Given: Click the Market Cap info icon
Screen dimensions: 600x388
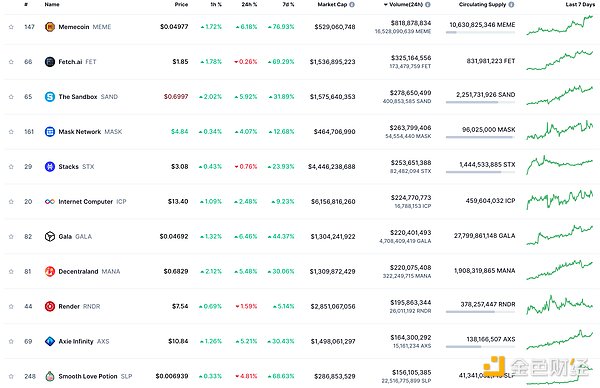Looking at the screenshot, I should tap(352, 5).
